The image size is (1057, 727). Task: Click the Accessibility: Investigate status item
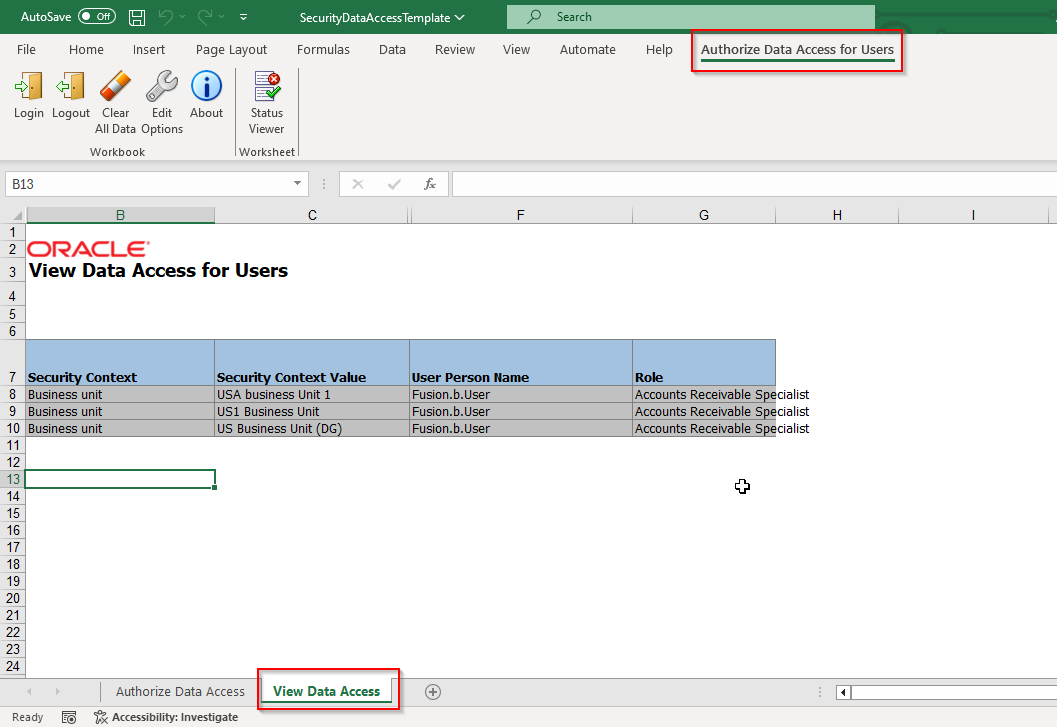(x=166, y=717)
